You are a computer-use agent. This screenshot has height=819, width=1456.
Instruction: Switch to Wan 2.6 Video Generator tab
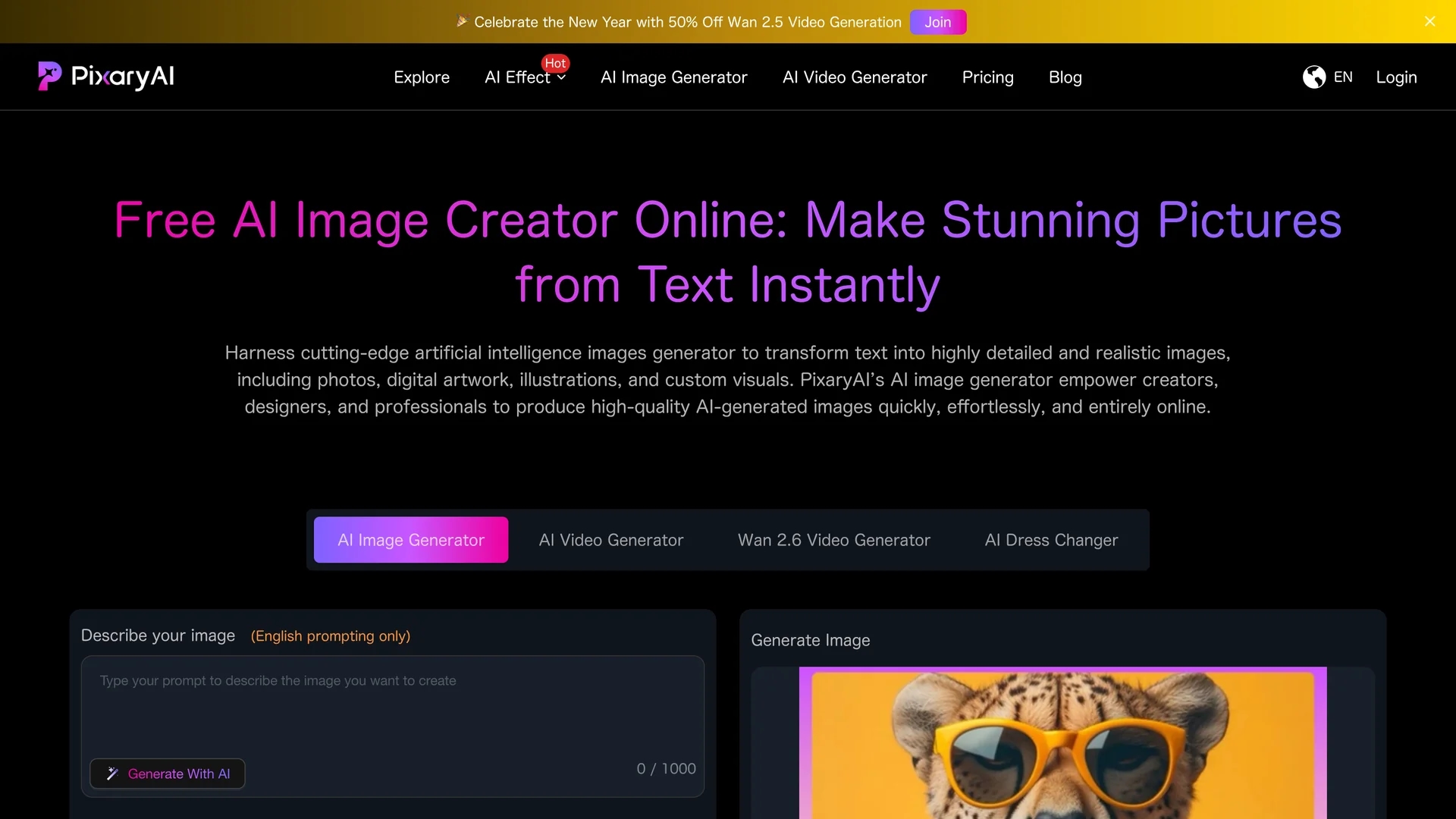pos(834,540)
